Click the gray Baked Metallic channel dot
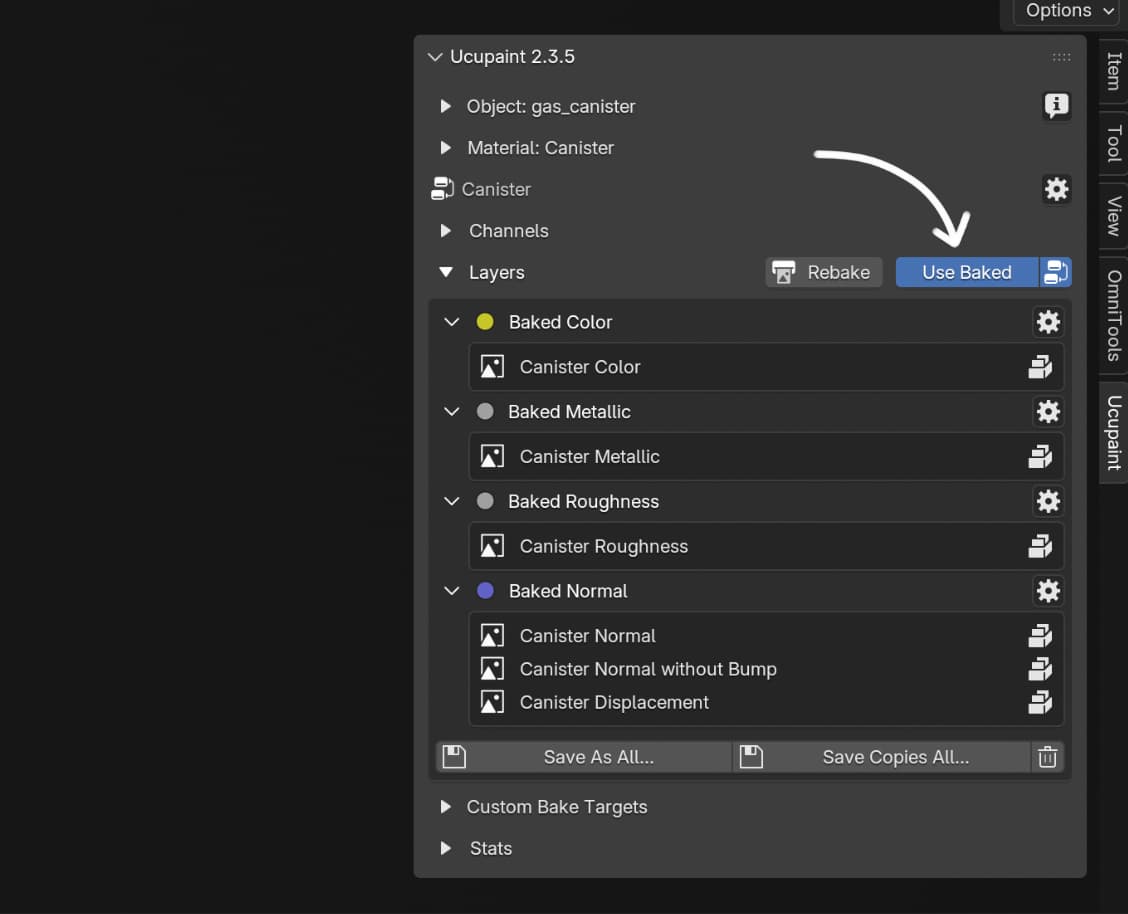This screenshot has height=914, width=1128. 485,411
